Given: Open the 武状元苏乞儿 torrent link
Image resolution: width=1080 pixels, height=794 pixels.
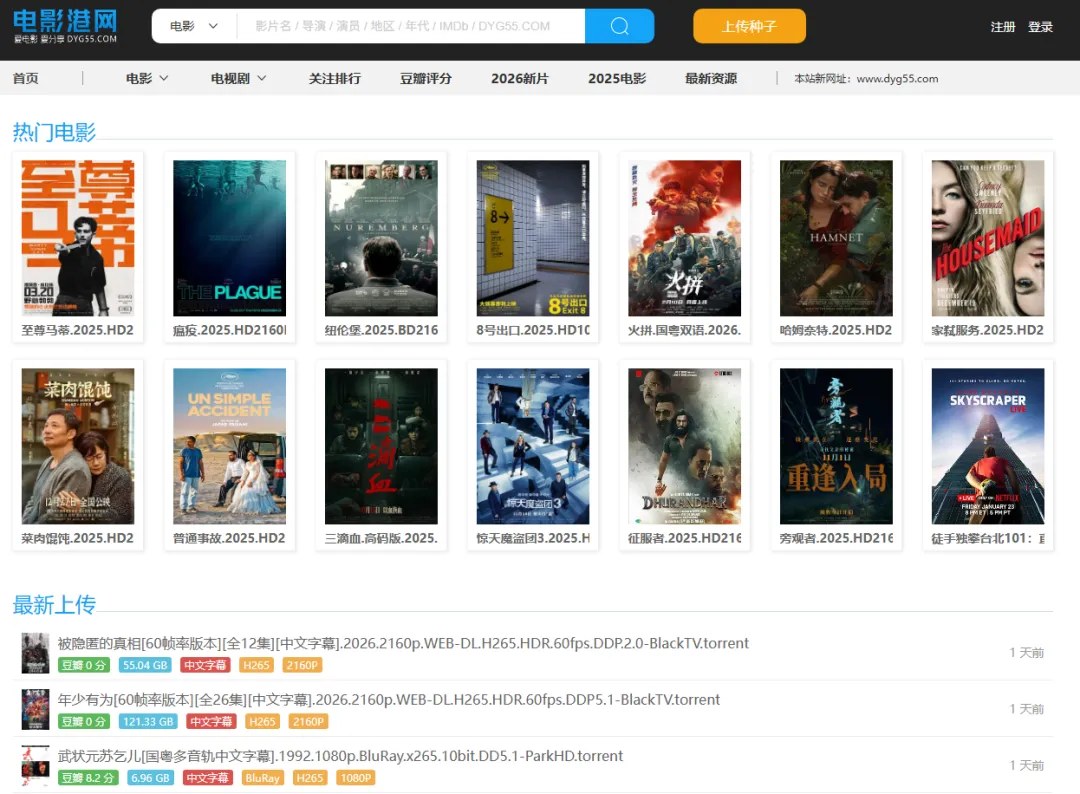Looking at the screenshot, I should click(340, 756).
